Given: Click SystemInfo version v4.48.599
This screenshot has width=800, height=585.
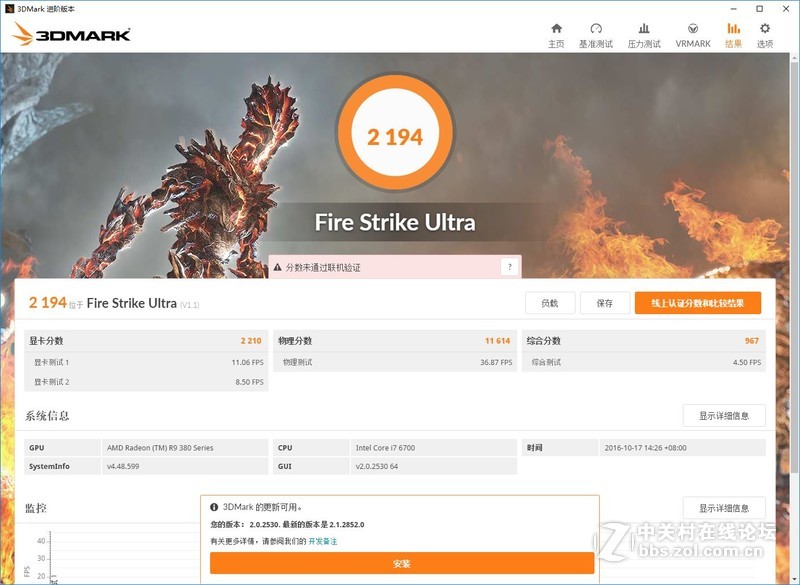Looking at the screenshot, I should coord(123,466).
